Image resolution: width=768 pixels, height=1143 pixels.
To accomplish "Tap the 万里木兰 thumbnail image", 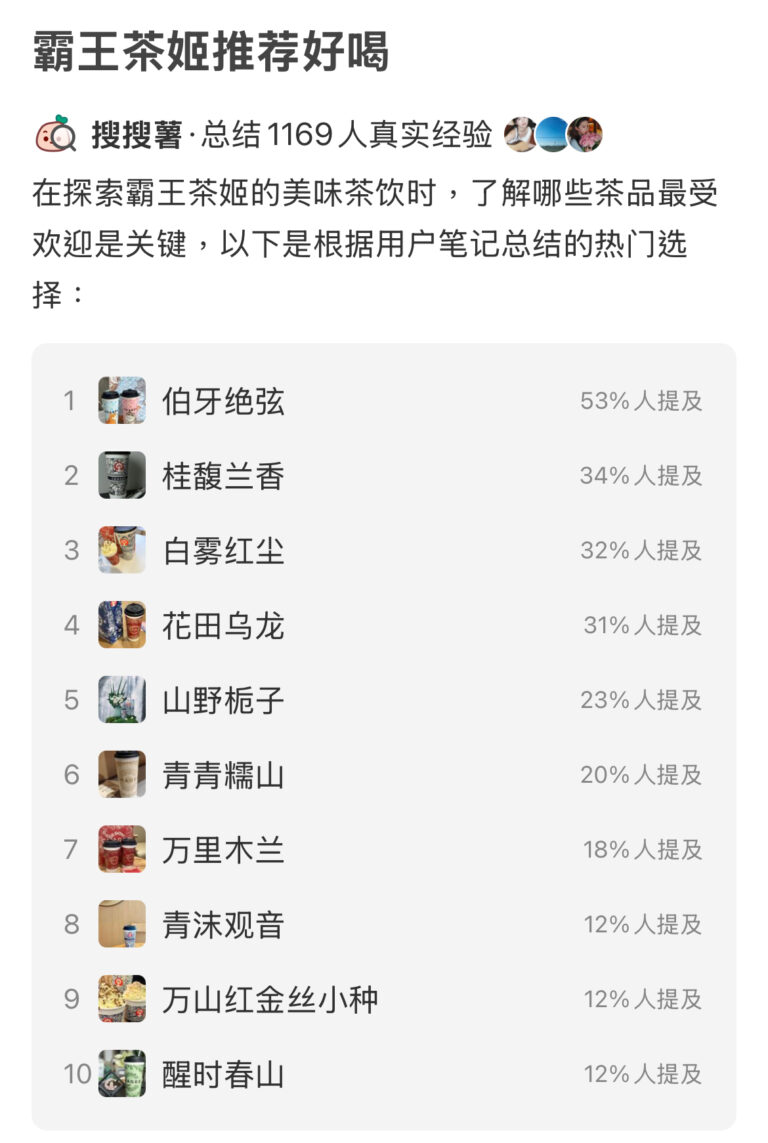I will pyautogui.click(x=122, y=849).
